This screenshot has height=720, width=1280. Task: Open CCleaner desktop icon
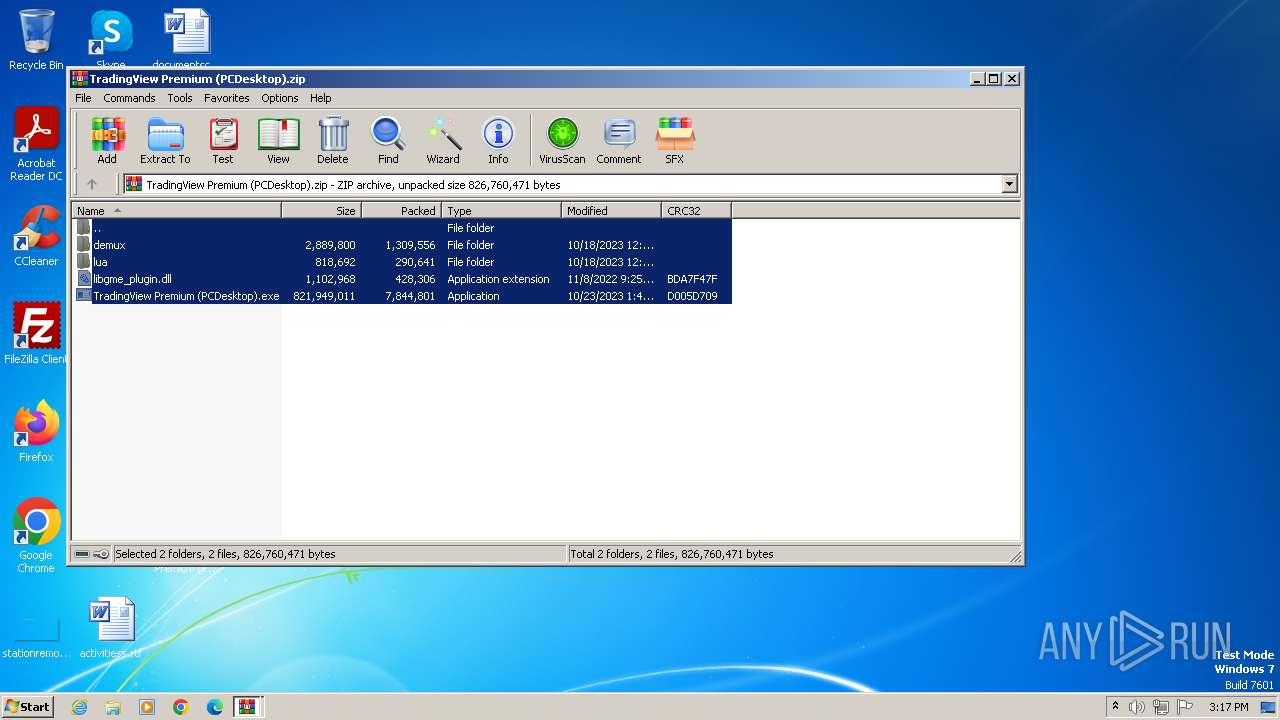pyautogui.click(x=36, y=236)
